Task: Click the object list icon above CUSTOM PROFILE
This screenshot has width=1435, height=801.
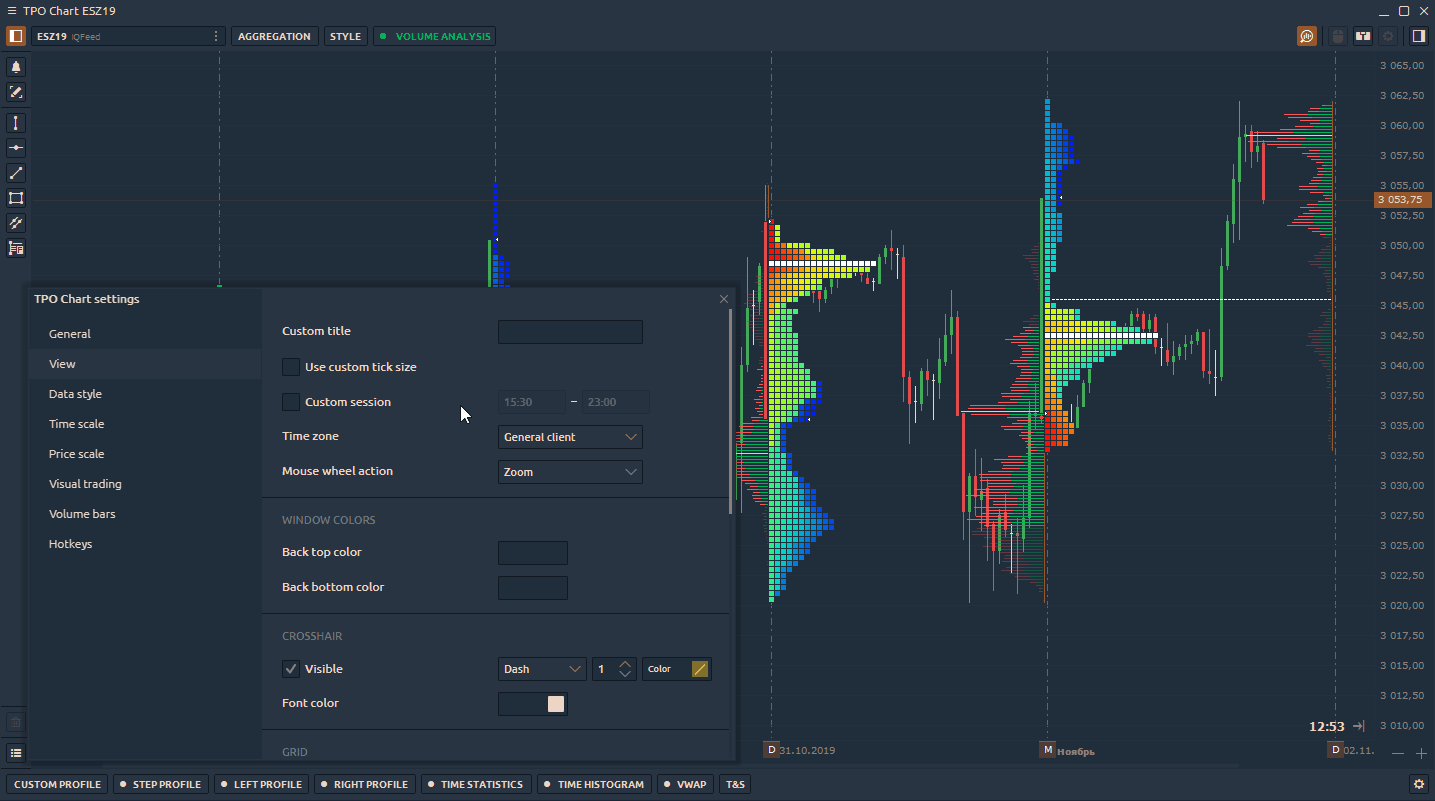Action: pos(16,752)
